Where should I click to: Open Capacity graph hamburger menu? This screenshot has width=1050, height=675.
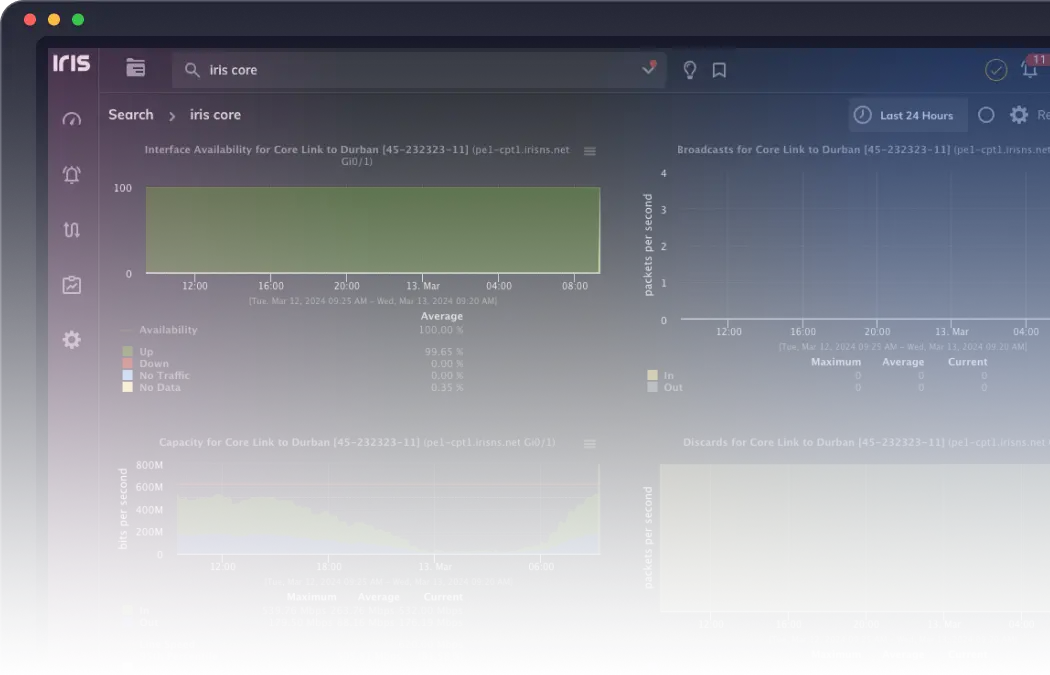coord(590,443)
